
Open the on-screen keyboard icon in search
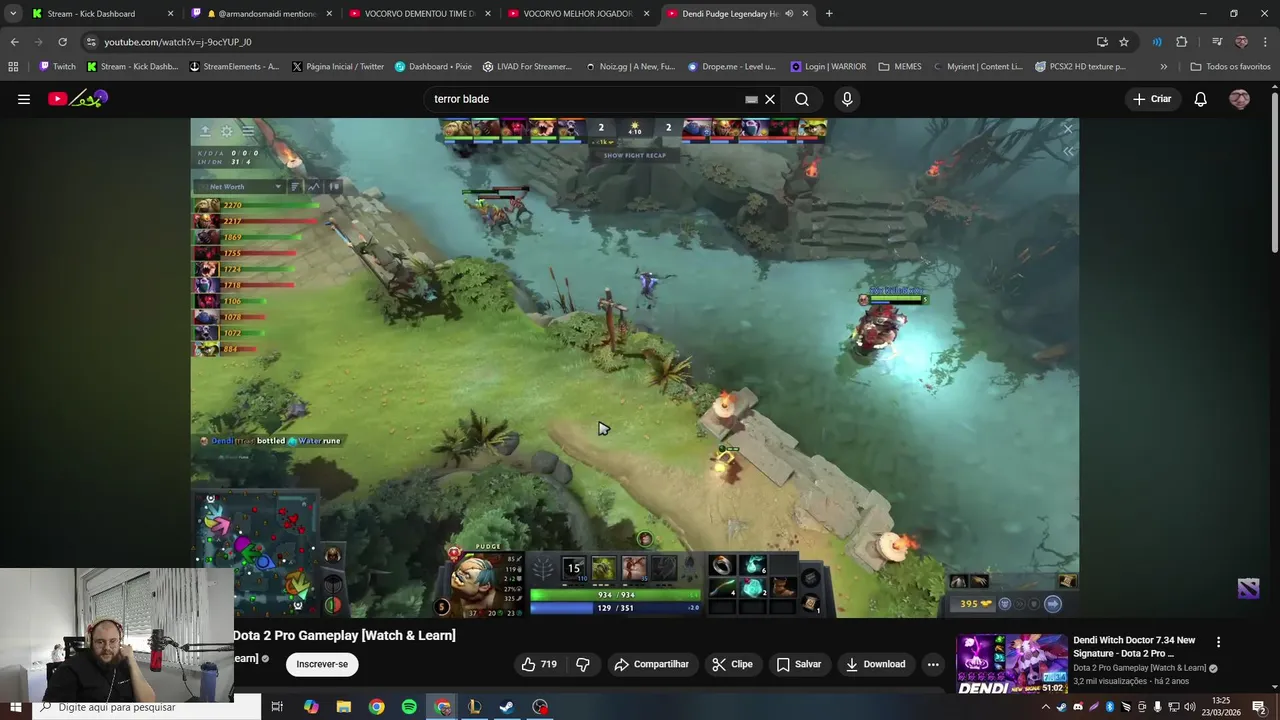click(751, 99)
